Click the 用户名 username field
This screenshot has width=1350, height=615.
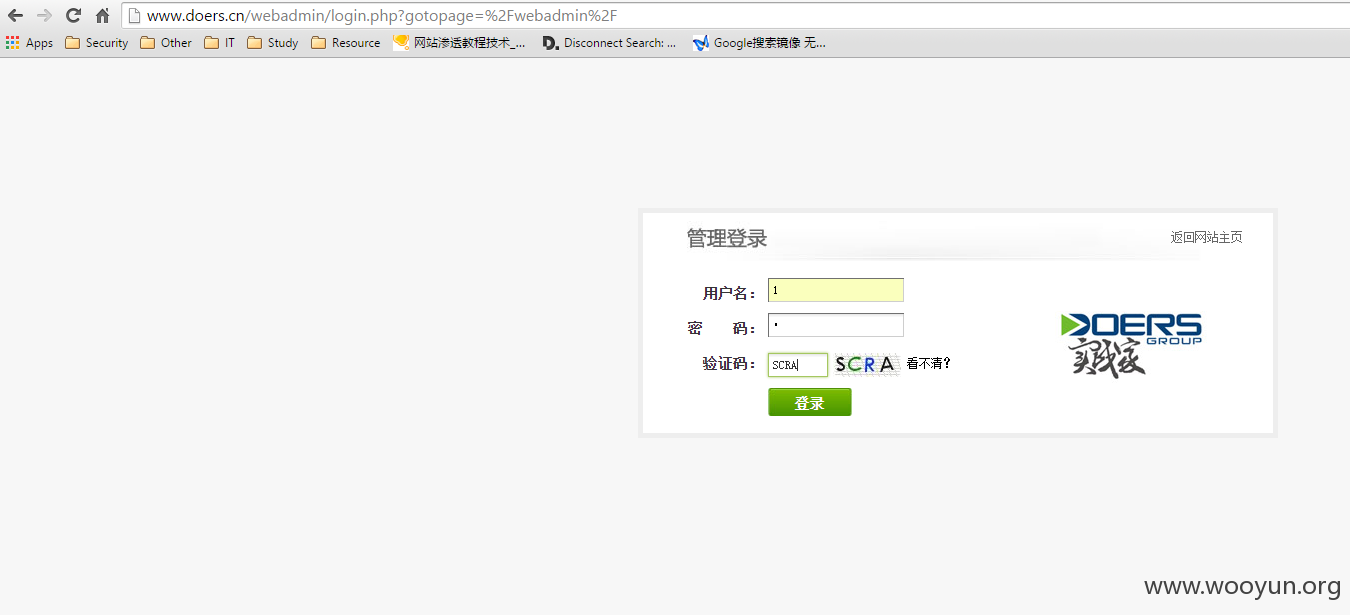tap(836, 290)
